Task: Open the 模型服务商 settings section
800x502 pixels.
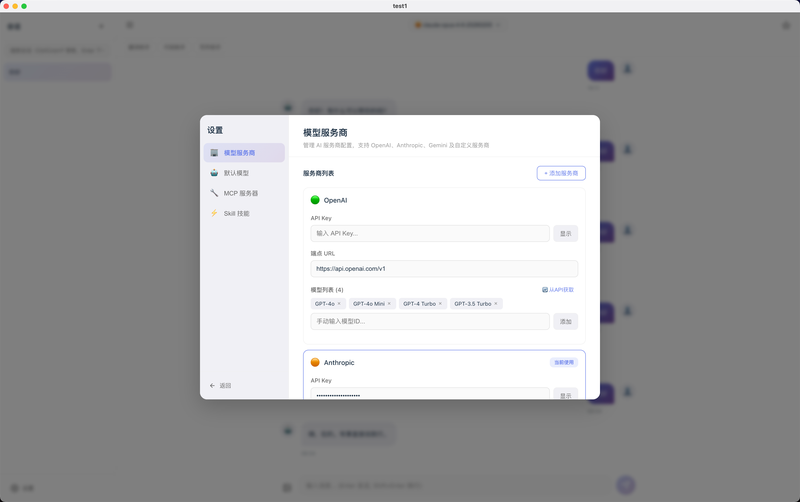Action: coord(244,153)
